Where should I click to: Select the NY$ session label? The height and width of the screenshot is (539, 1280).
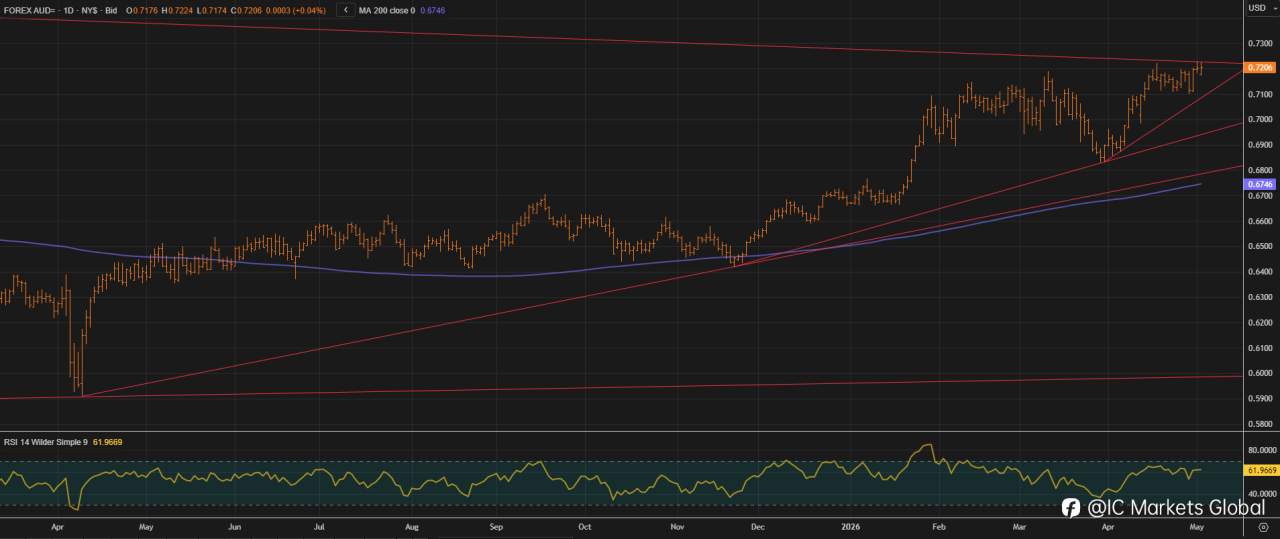90,9
